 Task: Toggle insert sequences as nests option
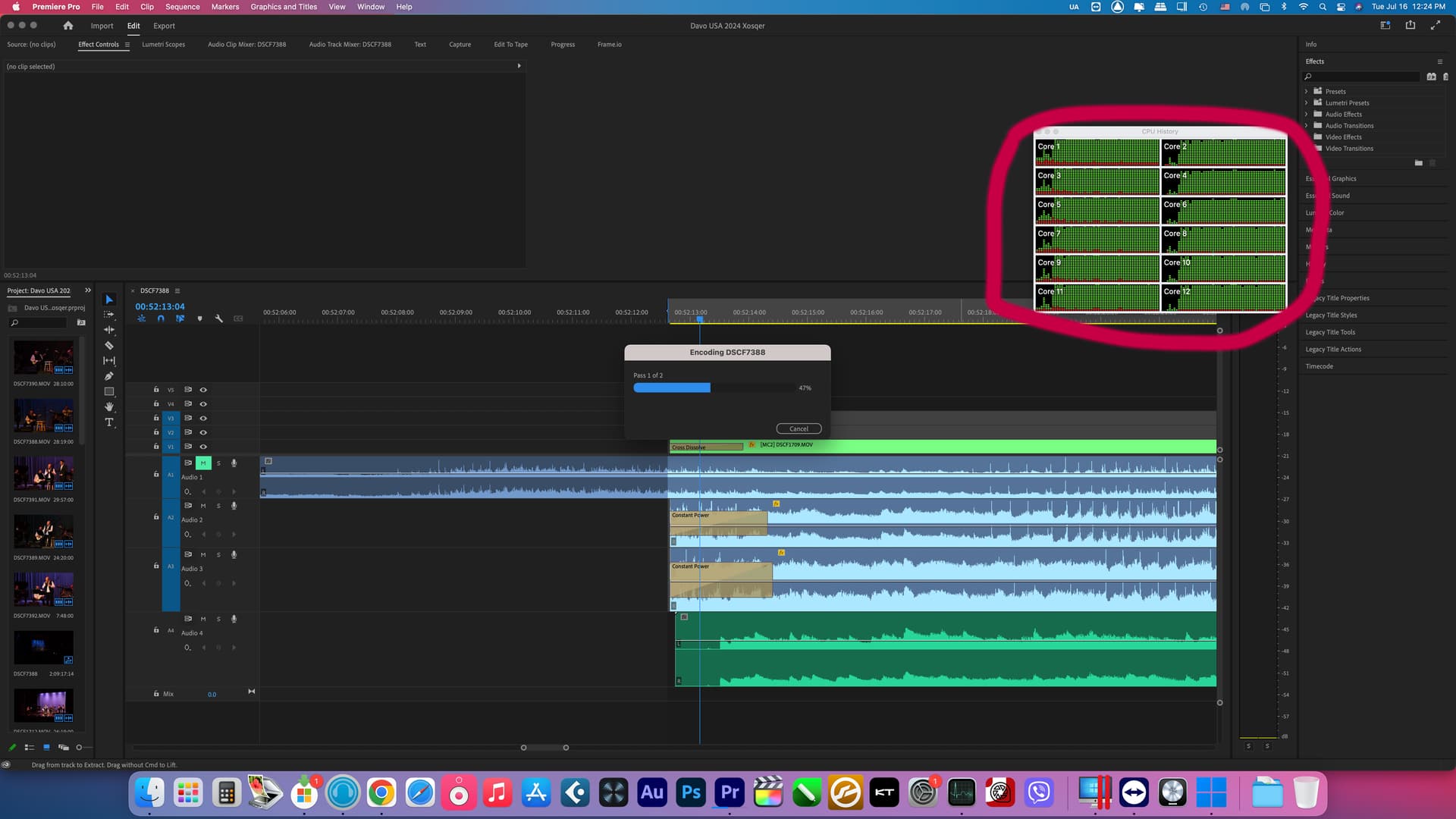(x=142, y=318)
